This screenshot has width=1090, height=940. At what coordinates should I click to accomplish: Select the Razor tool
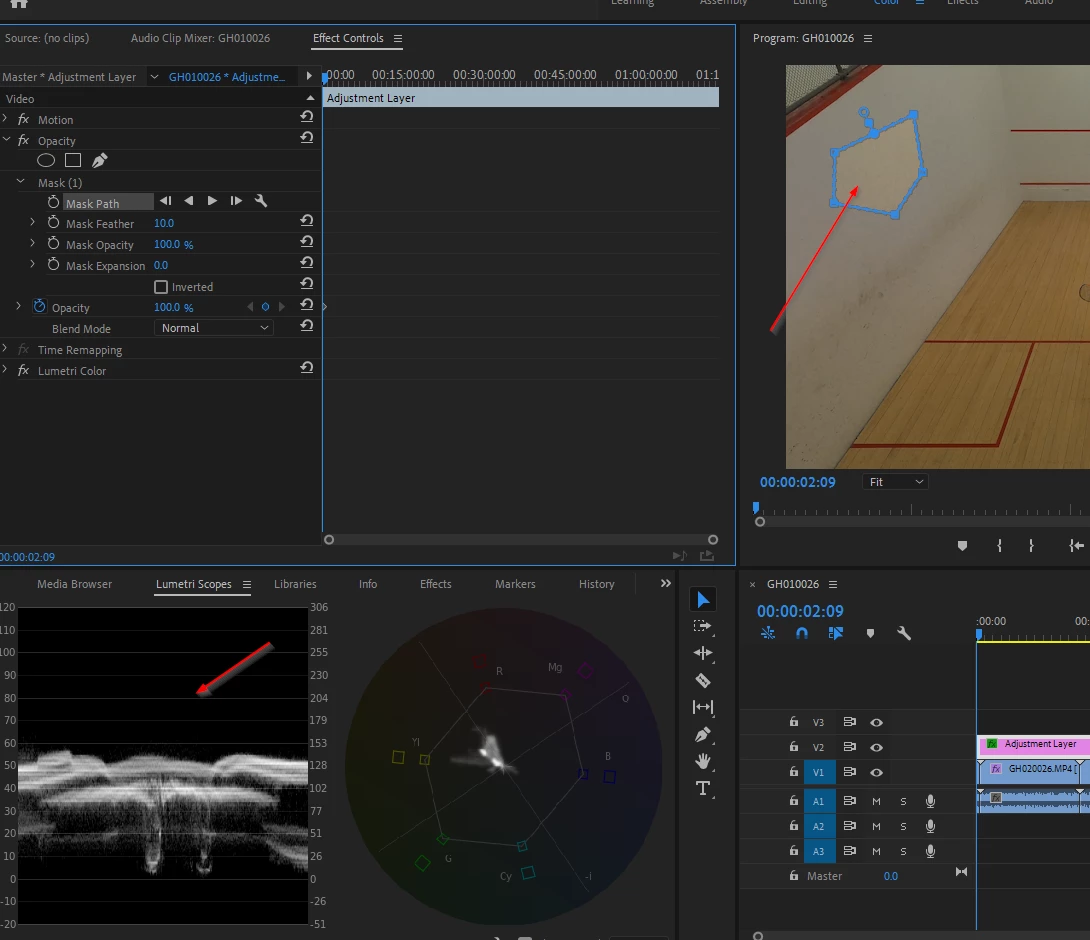pyautogui.click(x=703, y=681)
